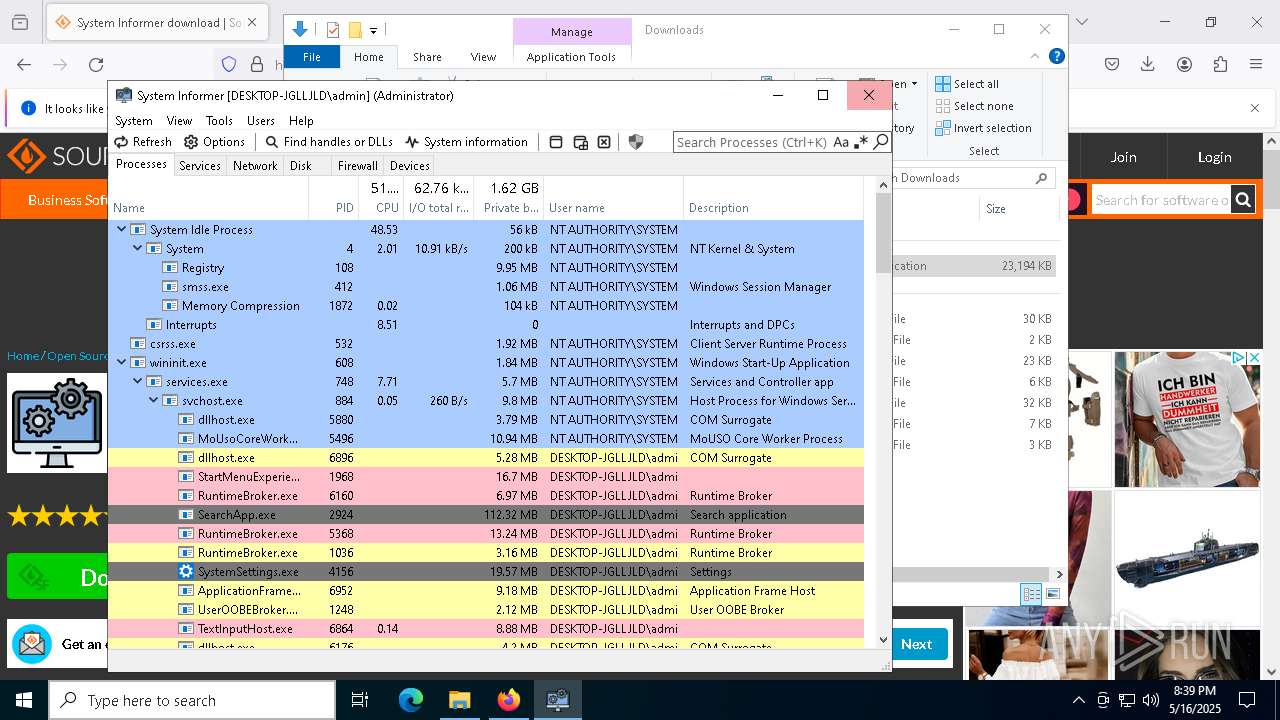Viewport: 1280px width, 720px height.
Task: Open Firefox hamburger application menu
Action: [1256, 64]
